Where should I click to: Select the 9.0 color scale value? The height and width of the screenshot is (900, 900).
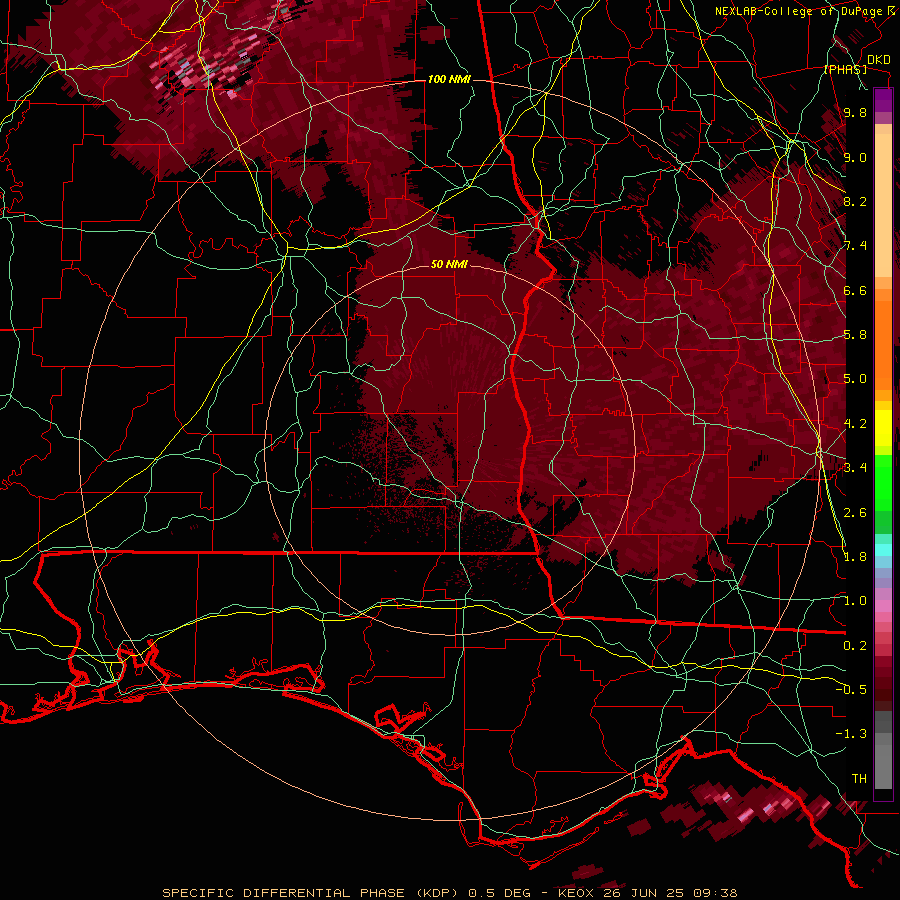coord(855,157)
